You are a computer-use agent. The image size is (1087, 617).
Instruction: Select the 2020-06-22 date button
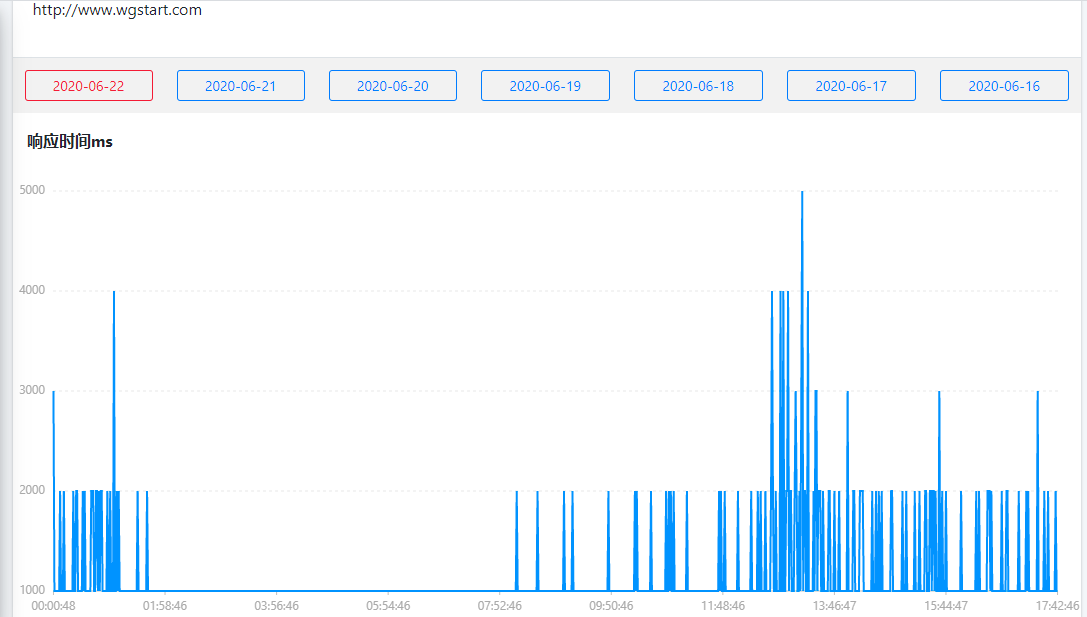tap(89, 85)
